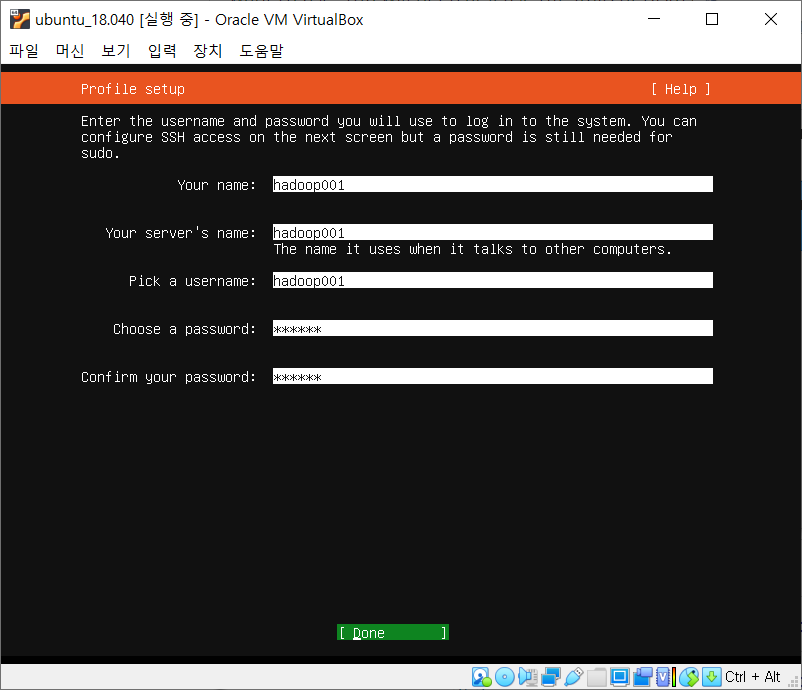Viewport: 802px width, 690px height.
Task: Open the 장치 menu
Action: click(208, 51)
